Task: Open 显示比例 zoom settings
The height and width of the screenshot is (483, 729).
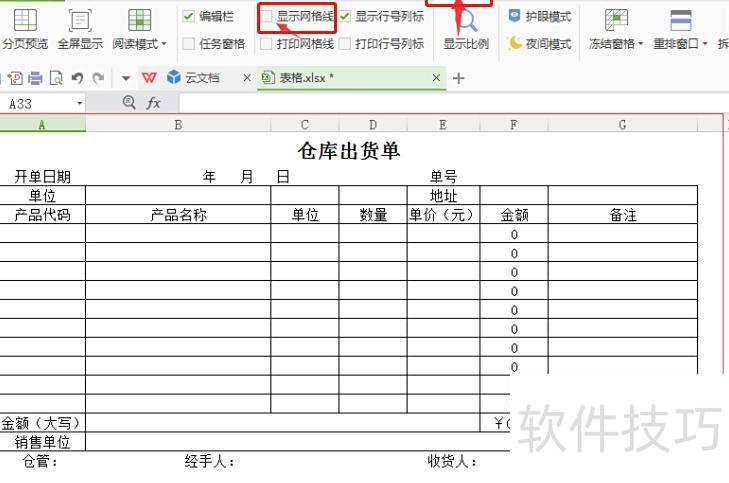Action: [466, 30]
